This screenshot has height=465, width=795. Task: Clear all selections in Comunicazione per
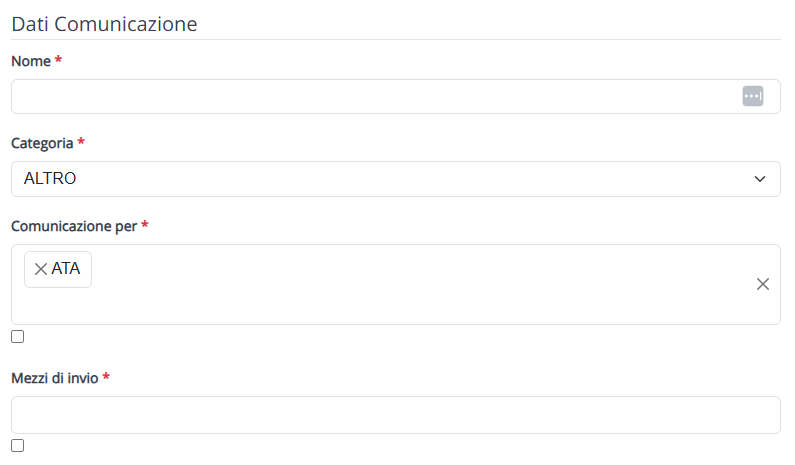point(763,284)
